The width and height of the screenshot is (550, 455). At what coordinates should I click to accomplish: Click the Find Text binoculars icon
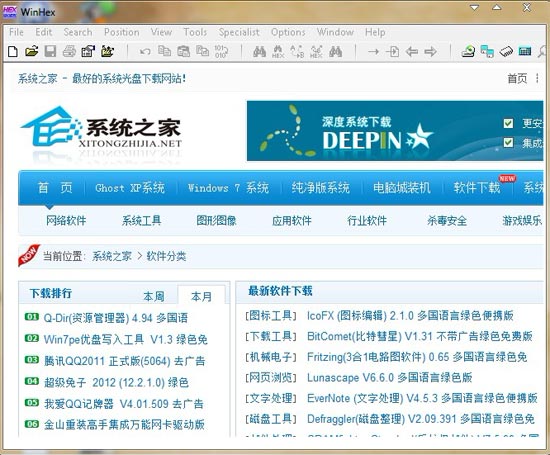point(260,52)
